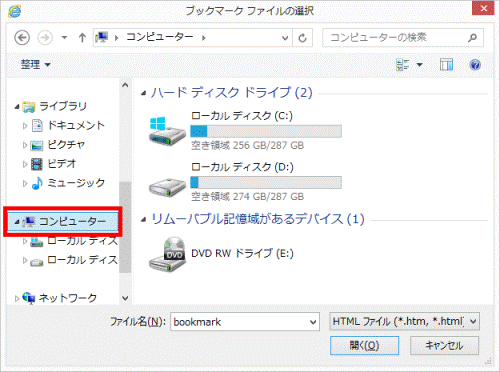Open the view options dropdown arrow

coord(420,64)
